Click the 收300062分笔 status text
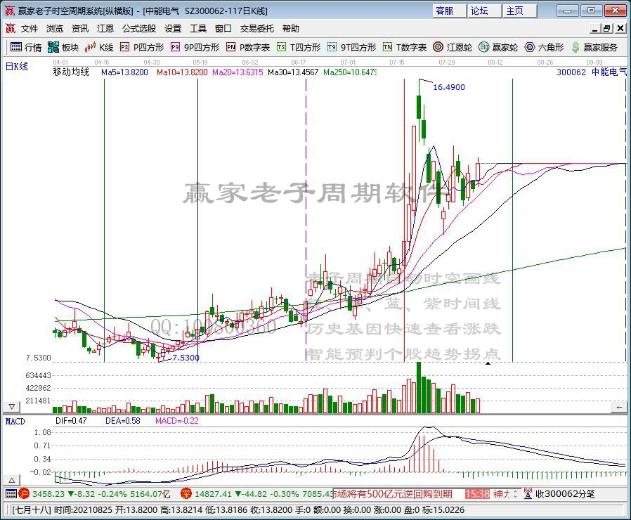This screenshot has width=631, height=520. (x=565, y=493)
